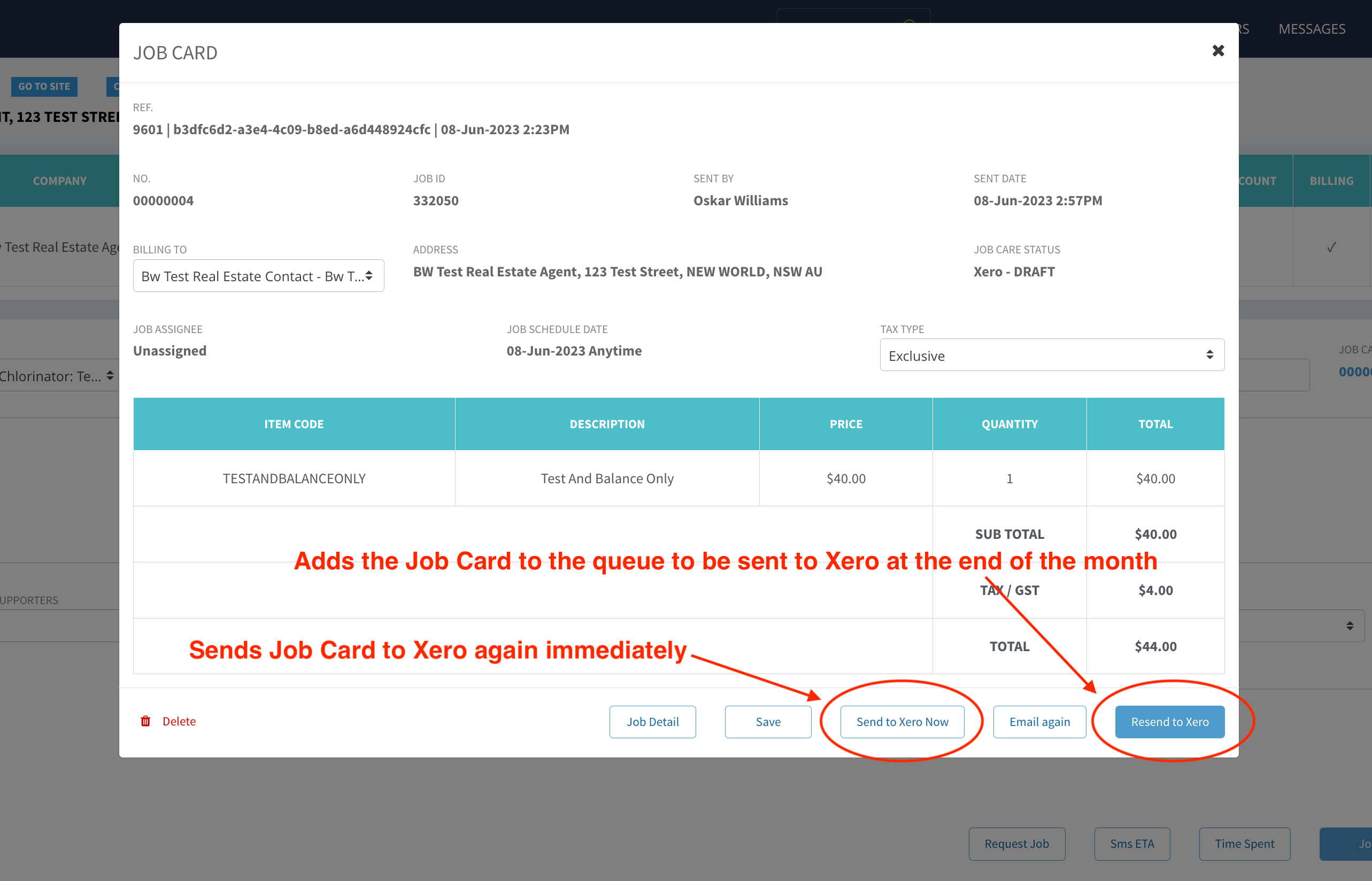Click the red trash Delete icon
Image resolution: width=1372 pixels, height=881 pixels.
click(x=145, y=721)
